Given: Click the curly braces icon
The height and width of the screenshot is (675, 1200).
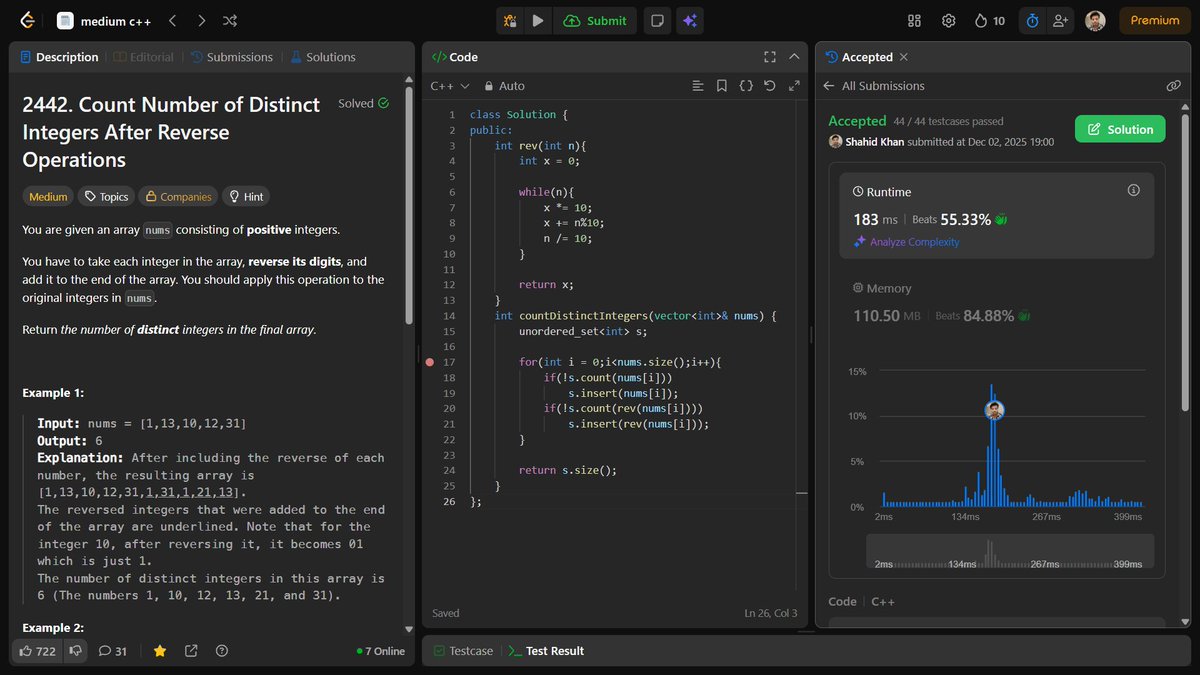Looking at the screenshot, I should click(746, 86).
